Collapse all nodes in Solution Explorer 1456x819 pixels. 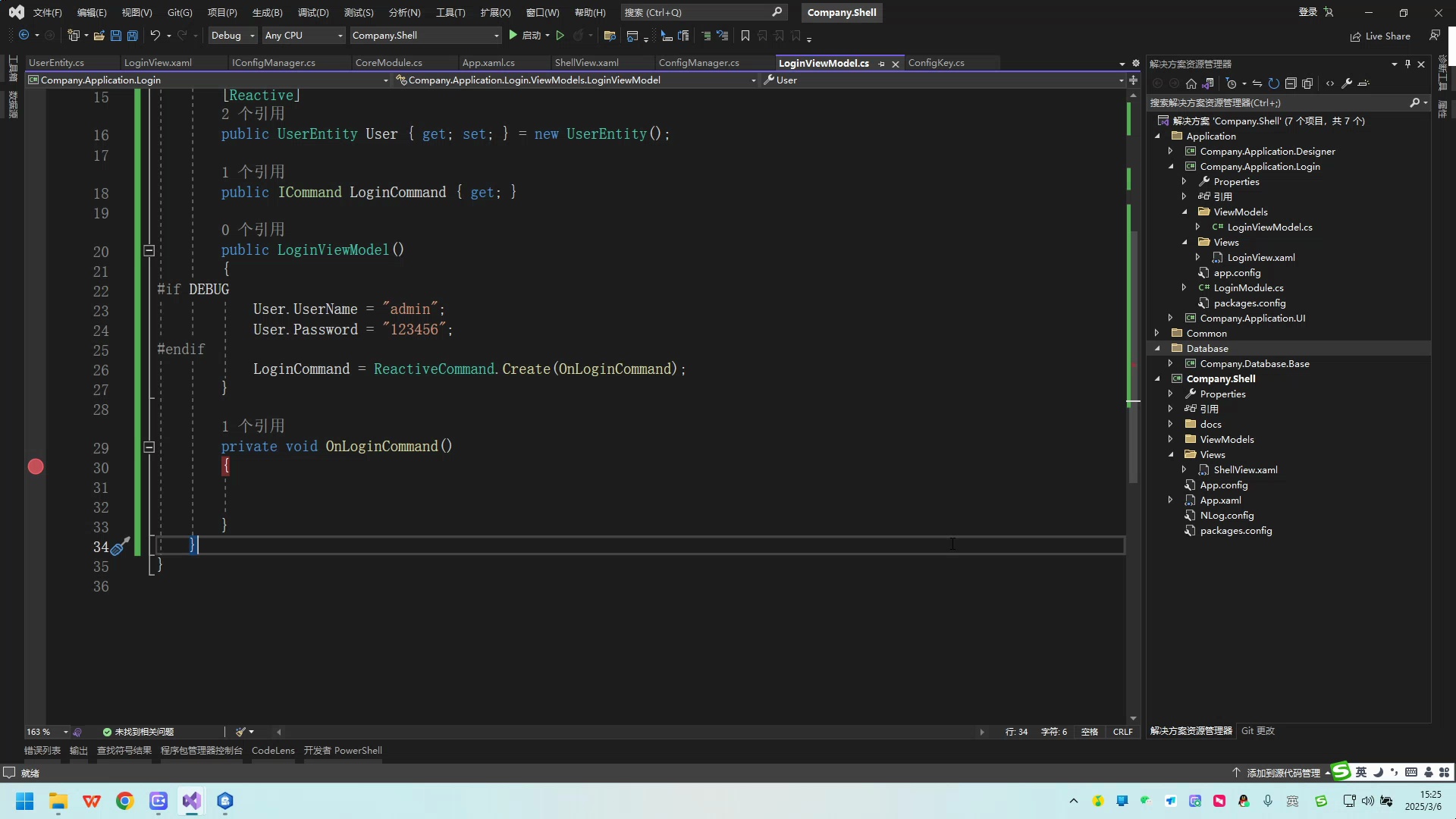[x=1291, y=83]
